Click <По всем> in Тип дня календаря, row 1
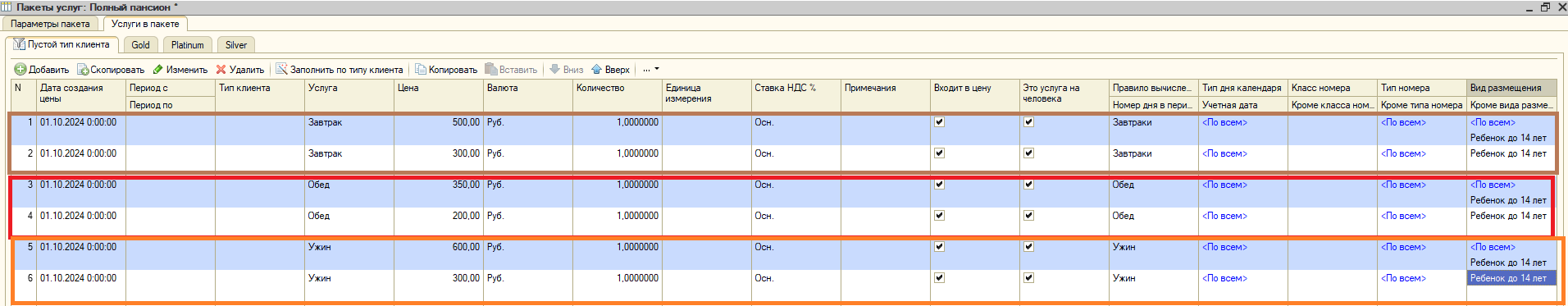1568x306 pixels. point(1224,122)
